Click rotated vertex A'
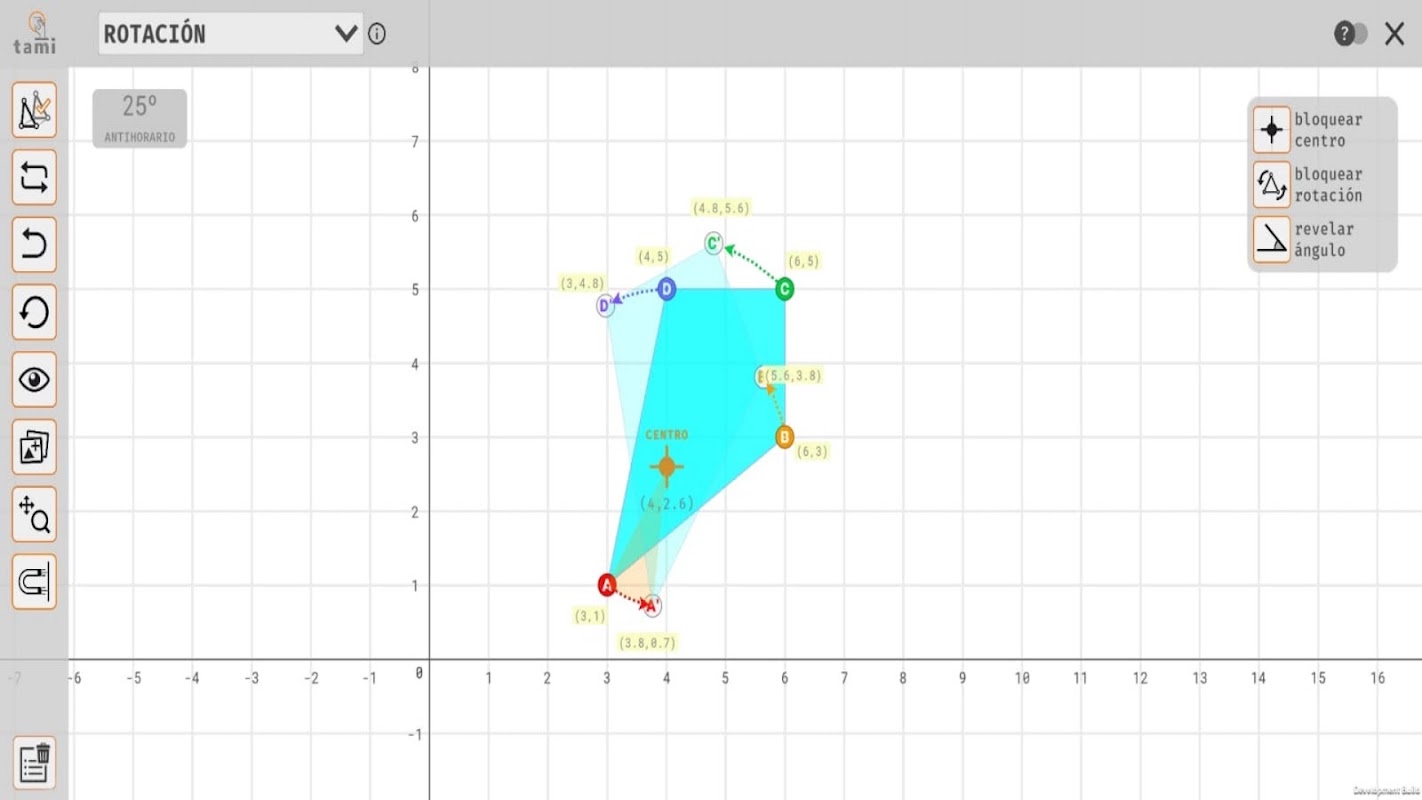This screenshot has height=800, width=1422. (x=652, y=606)
